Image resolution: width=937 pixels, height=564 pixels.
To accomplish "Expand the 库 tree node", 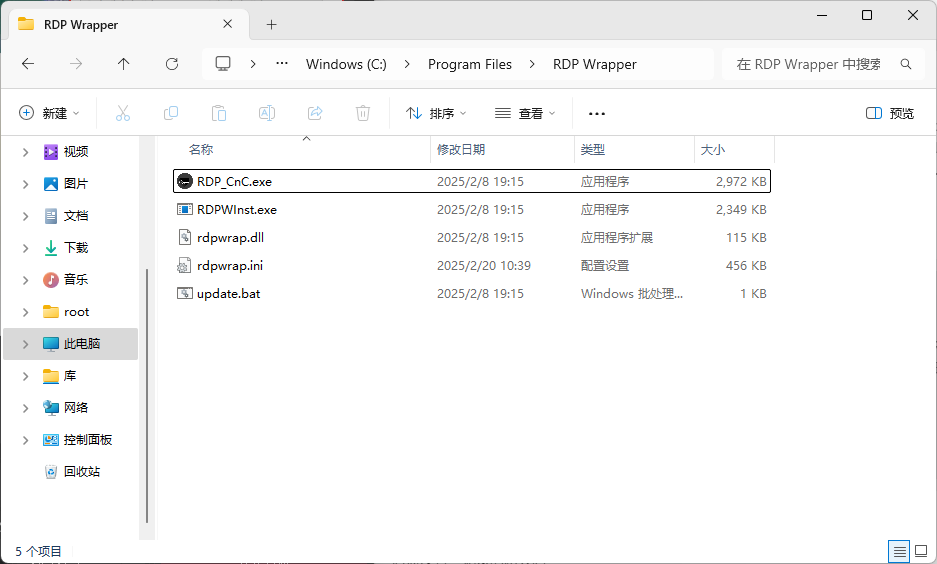I will (25, 376).
